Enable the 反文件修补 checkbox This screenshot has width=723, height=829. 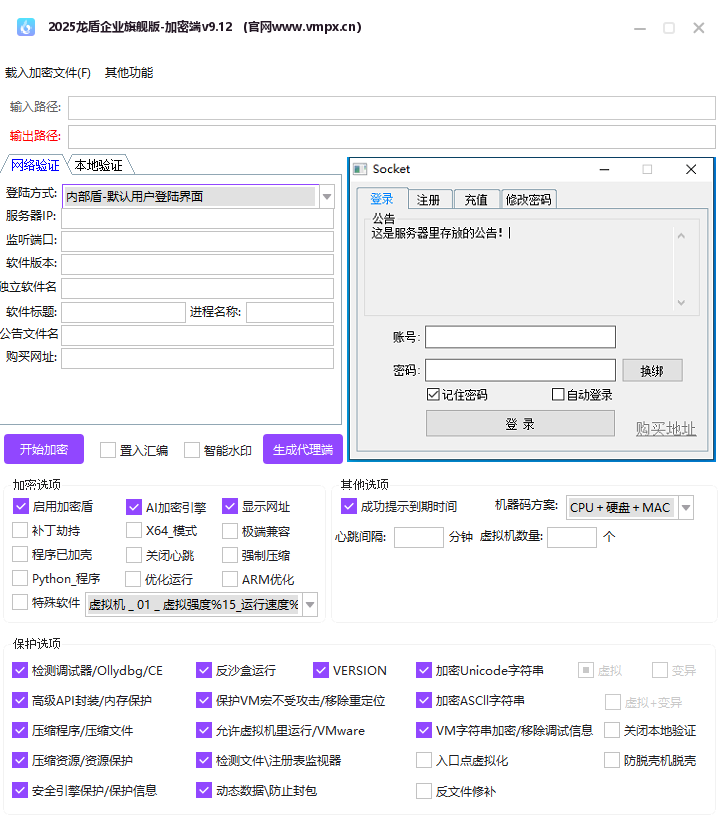[x=424, y=791]
